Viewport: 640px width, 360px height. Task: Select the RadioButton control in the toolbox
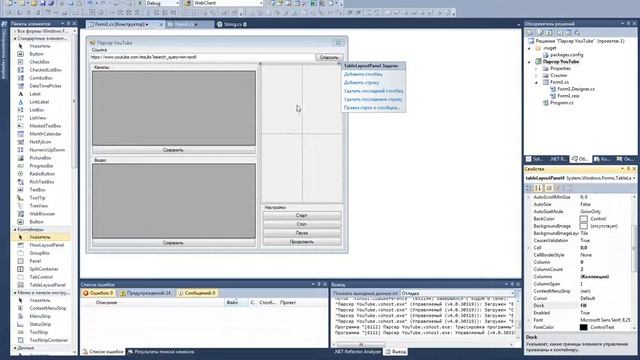tap(42, 174)
